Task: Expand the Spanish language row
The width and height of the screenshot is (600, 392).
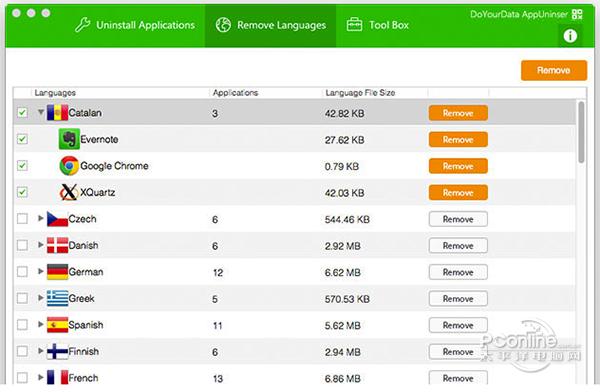Action: click(x=41, y=324)
